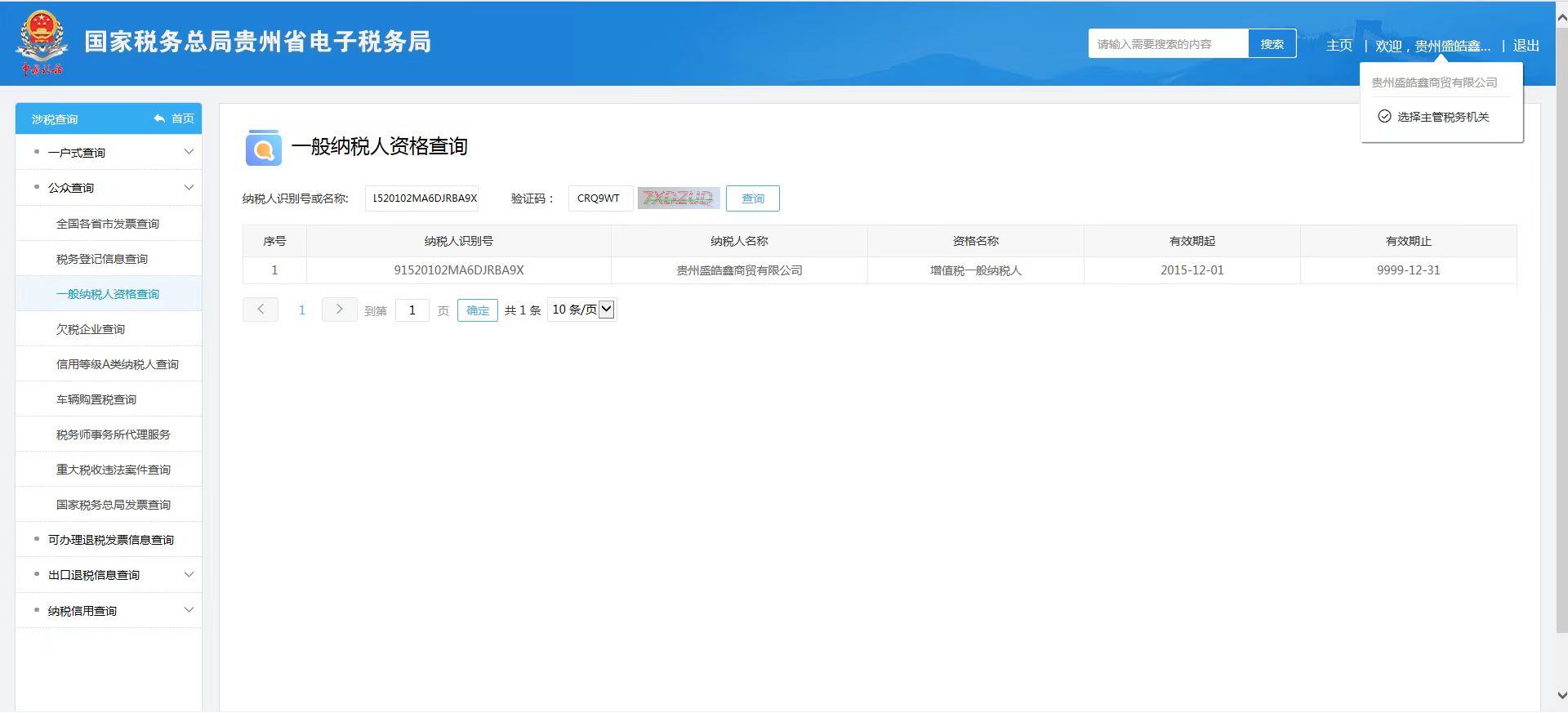Click the taxpayer ID input field
The image size is (1568, 713).
[421, 198]
